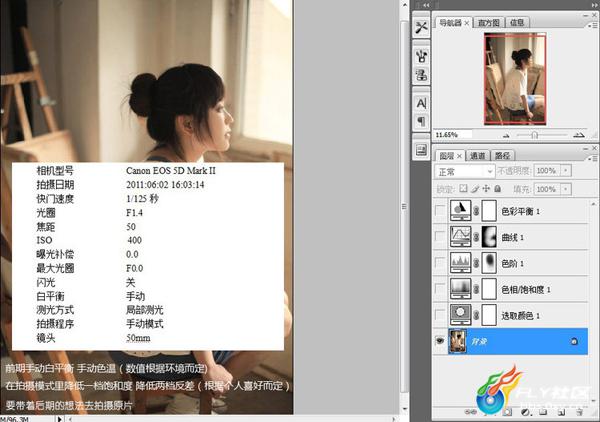Viewport: 600px width, 422px height.
Task: Click the link layers icon at panel bottom
Action: tap(470, 412)
